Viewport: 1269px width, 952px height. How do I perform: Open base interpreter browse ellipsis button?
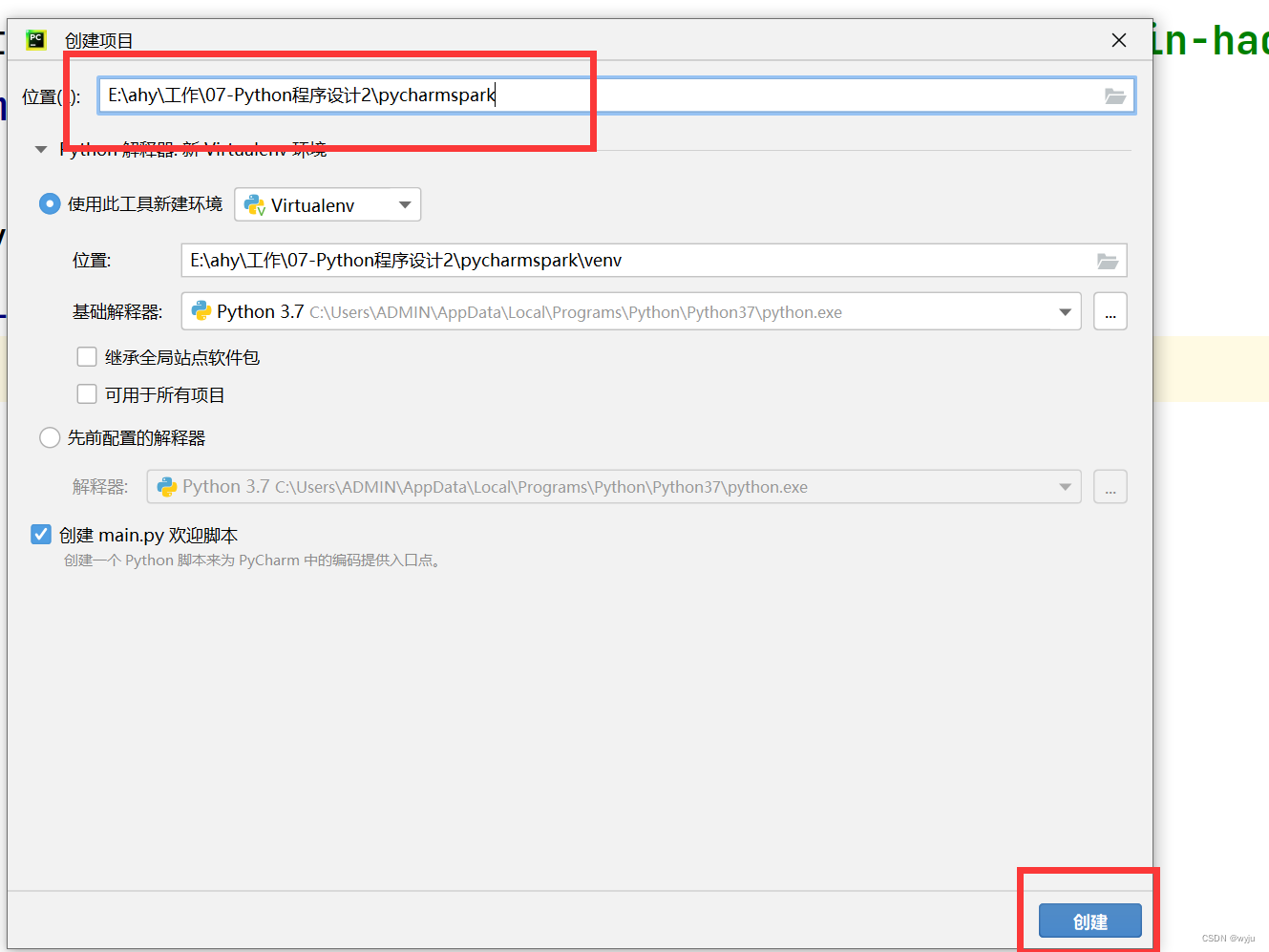coord(1110,311)
